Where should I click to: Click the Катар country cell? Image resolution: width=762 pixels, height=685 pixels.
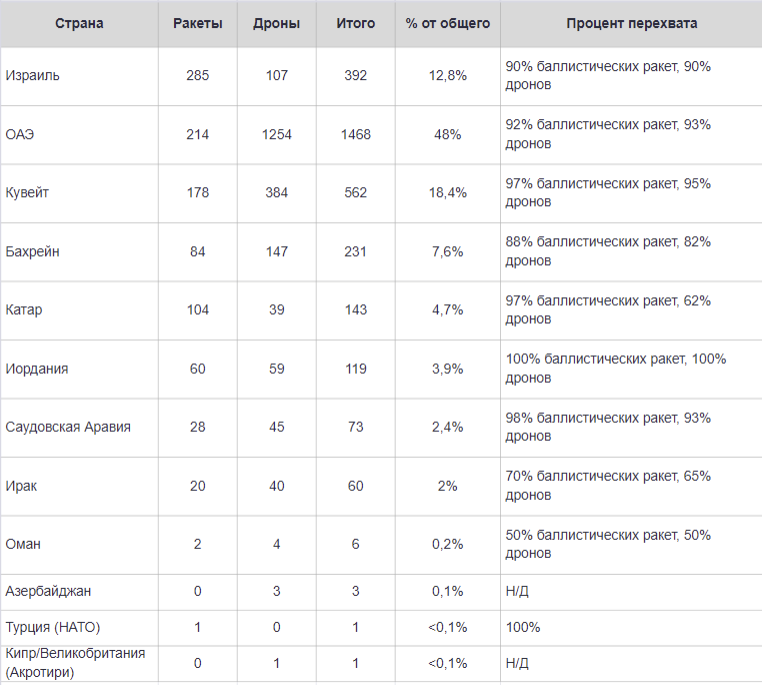24,310
